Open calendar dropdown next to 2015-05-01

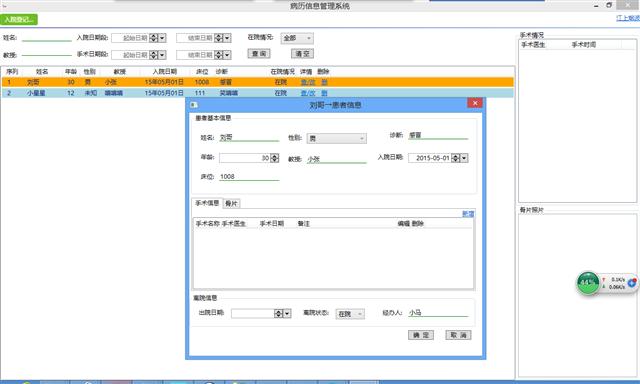pyautogui.click(x=464, y=158)
